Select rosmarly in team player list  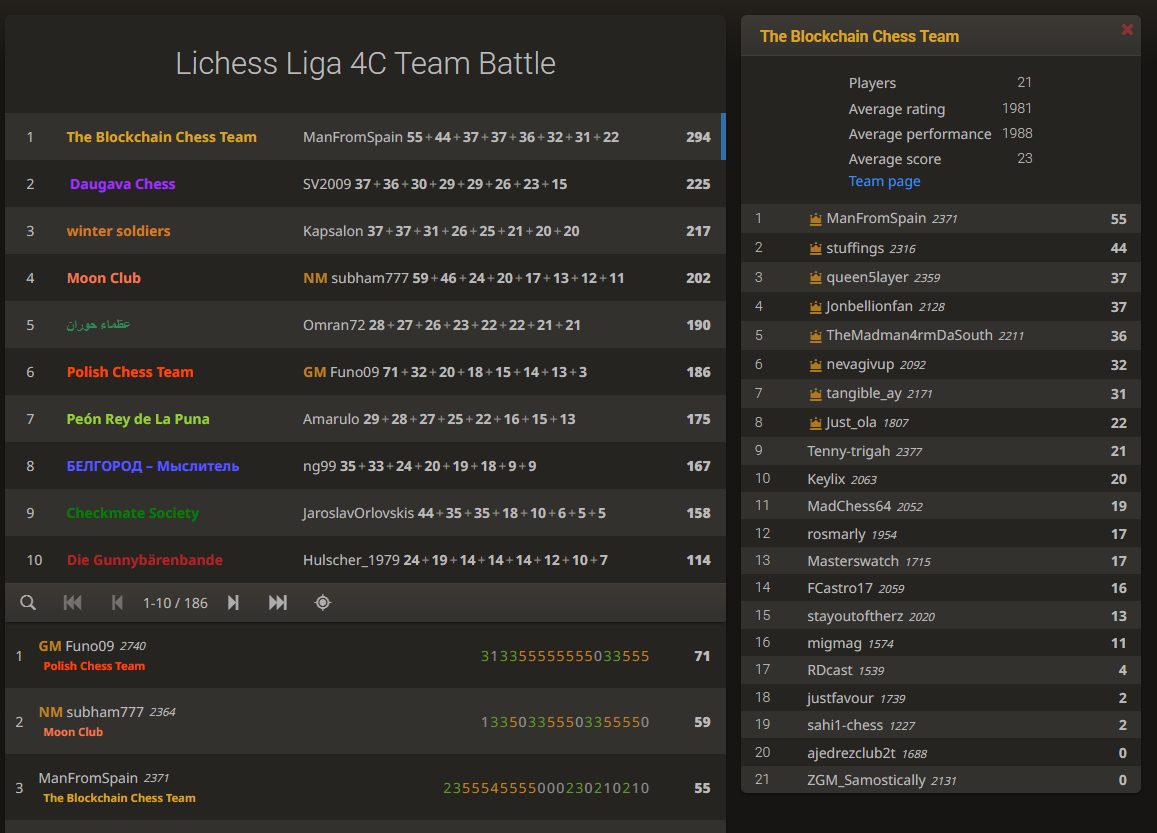941,533
